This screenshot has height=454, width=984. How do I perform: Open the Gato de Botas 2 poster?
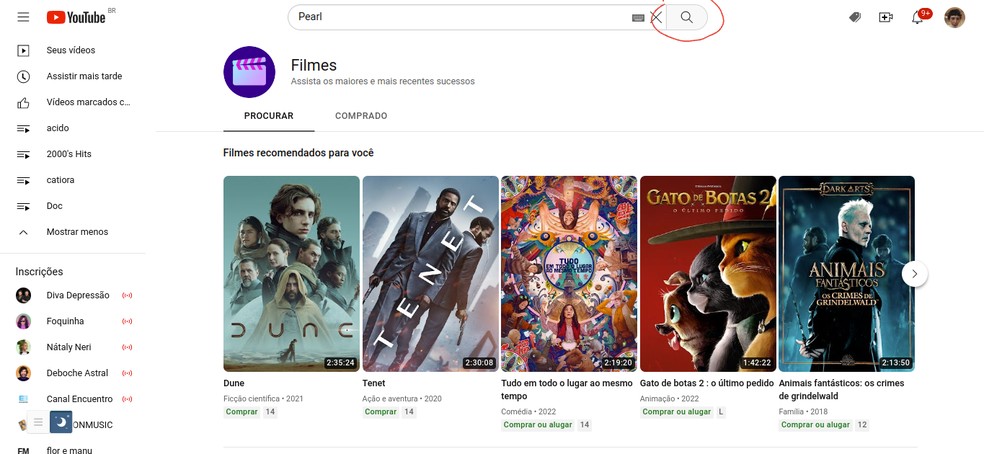[x=708, y=274]
